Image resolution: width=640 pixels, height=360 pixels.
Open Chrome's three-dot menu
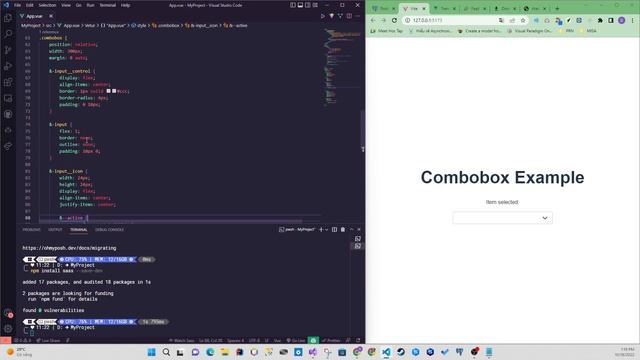pyautogui.click(x=633, y=20)
